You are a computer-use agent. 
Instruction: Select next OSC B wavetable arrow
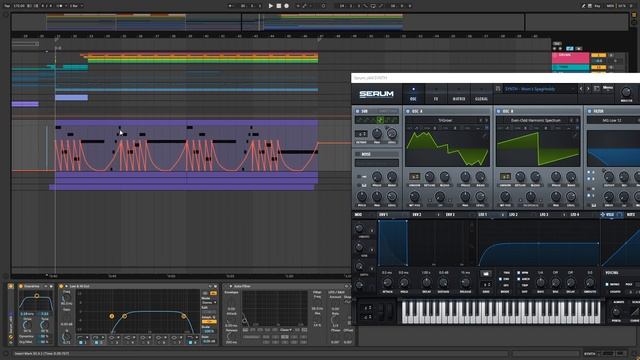point(577,120)
